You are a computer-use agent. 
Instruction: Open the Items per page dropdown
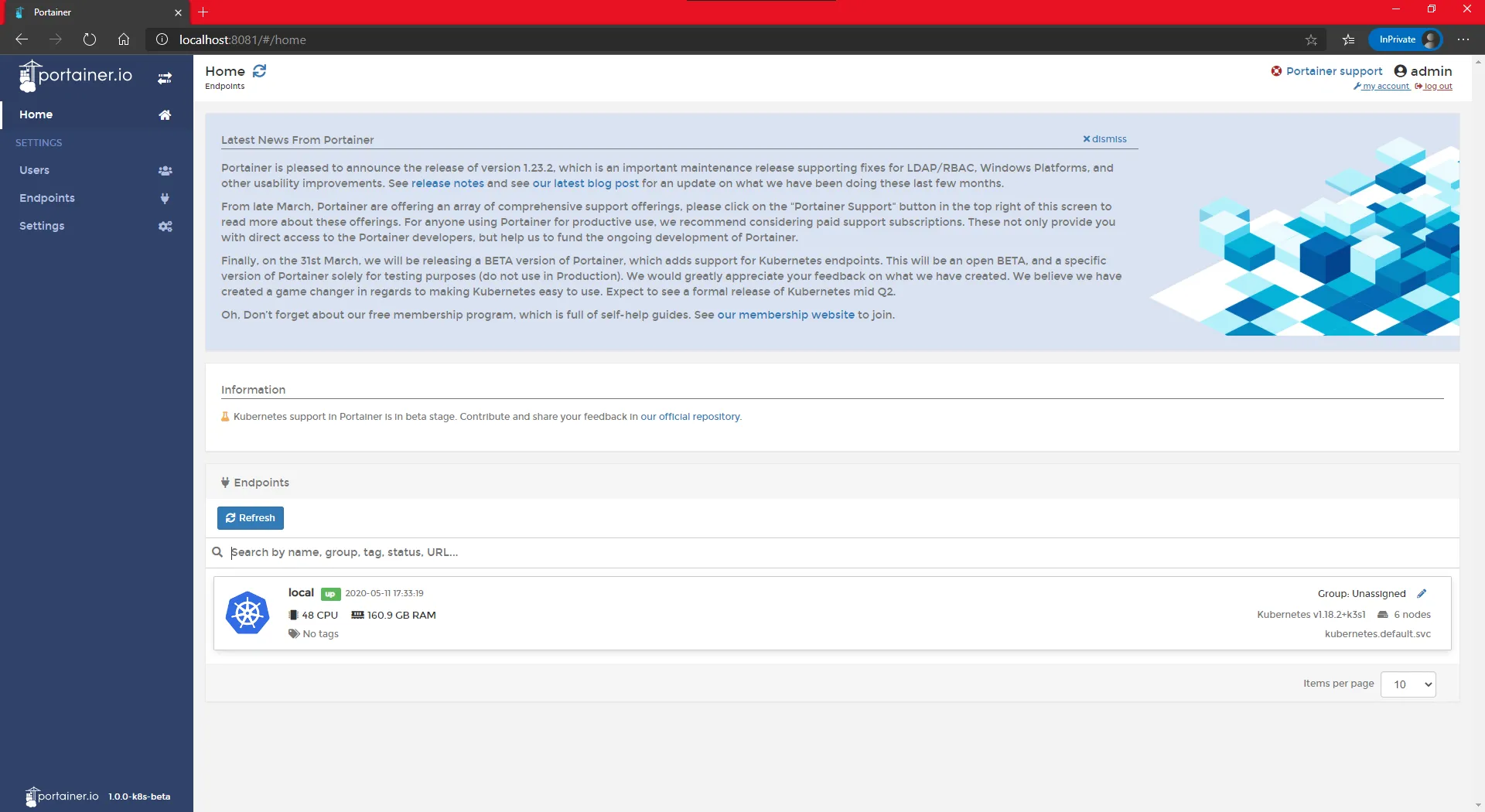coord(1408,684)
